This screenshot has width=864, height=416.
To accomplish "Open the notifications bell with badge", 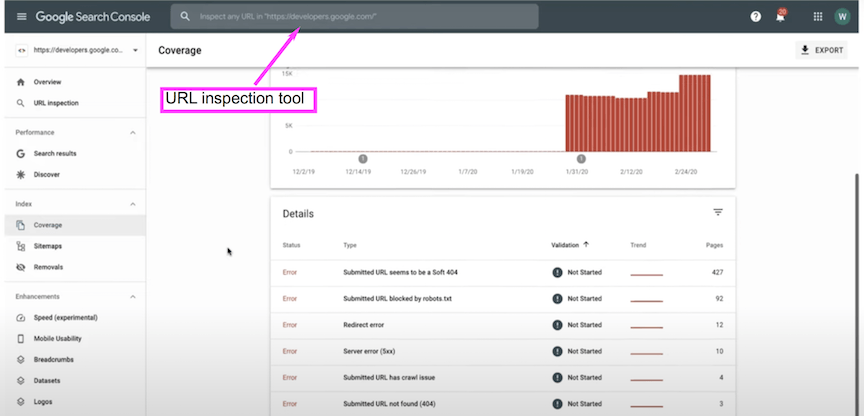I will point(780,16).
